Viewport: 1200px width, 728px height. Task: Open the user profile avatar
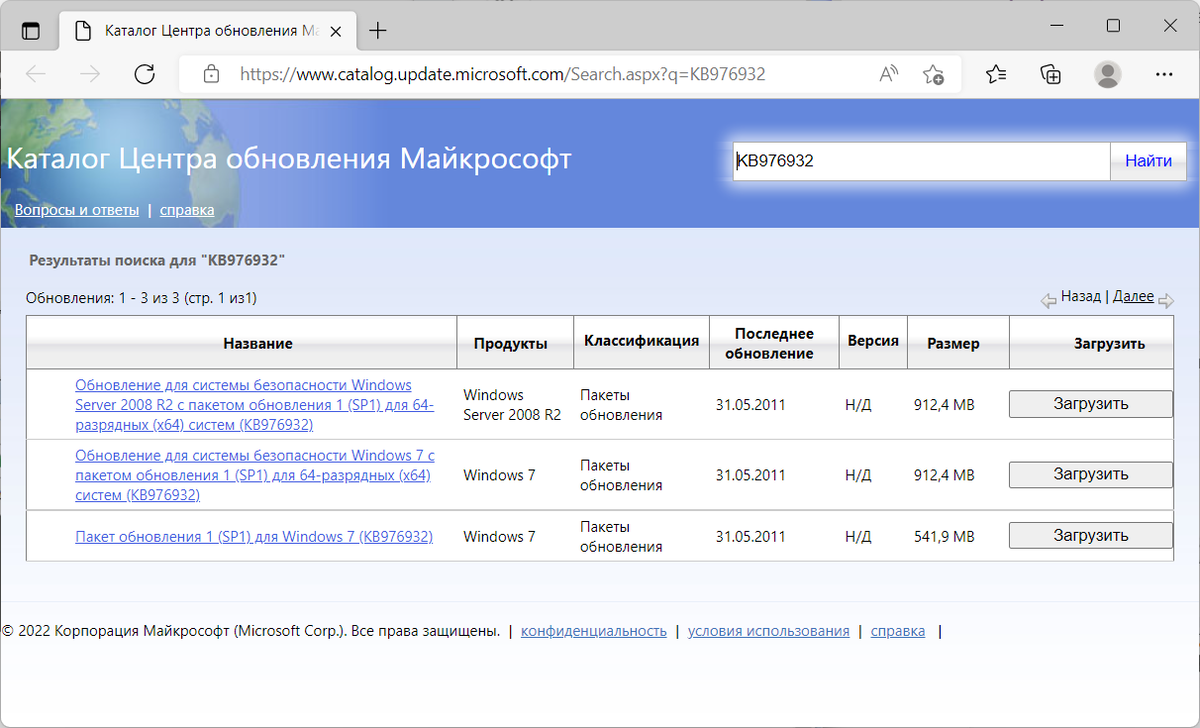coord(1107,74)
